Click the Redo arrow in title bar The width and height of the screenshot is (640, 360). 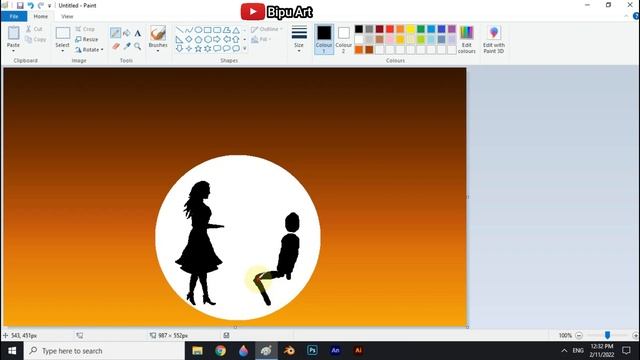[40, 5]
